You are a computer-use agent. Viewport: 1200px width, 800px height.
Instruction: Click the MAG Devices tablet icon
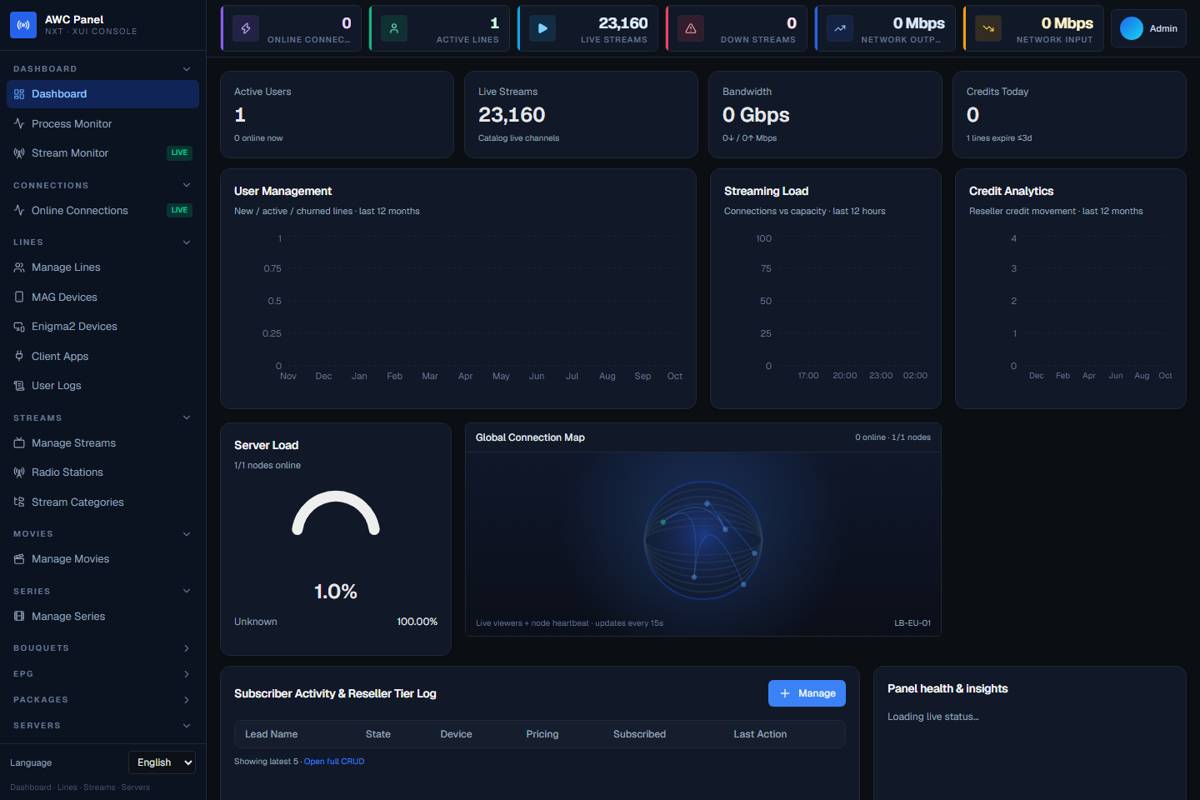(x=19, y=297)
